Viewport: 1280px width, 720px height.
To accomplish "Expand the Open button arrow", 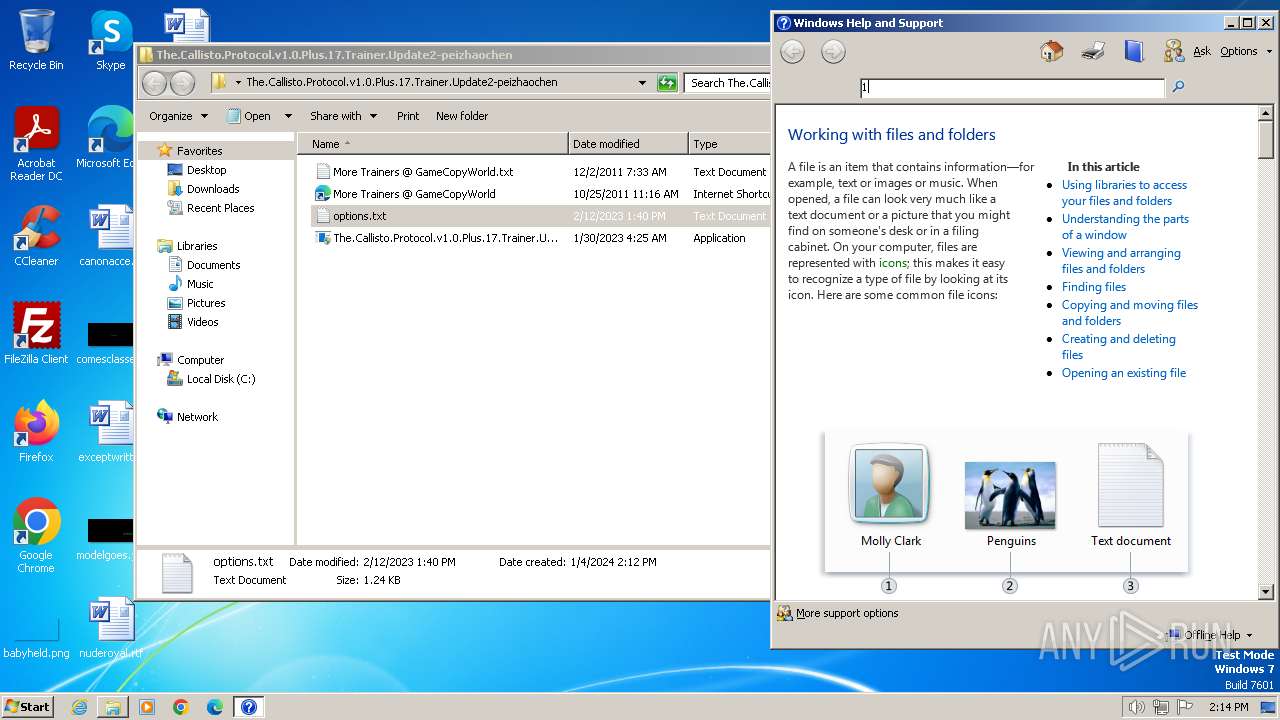I will click(x=288, y=116).
